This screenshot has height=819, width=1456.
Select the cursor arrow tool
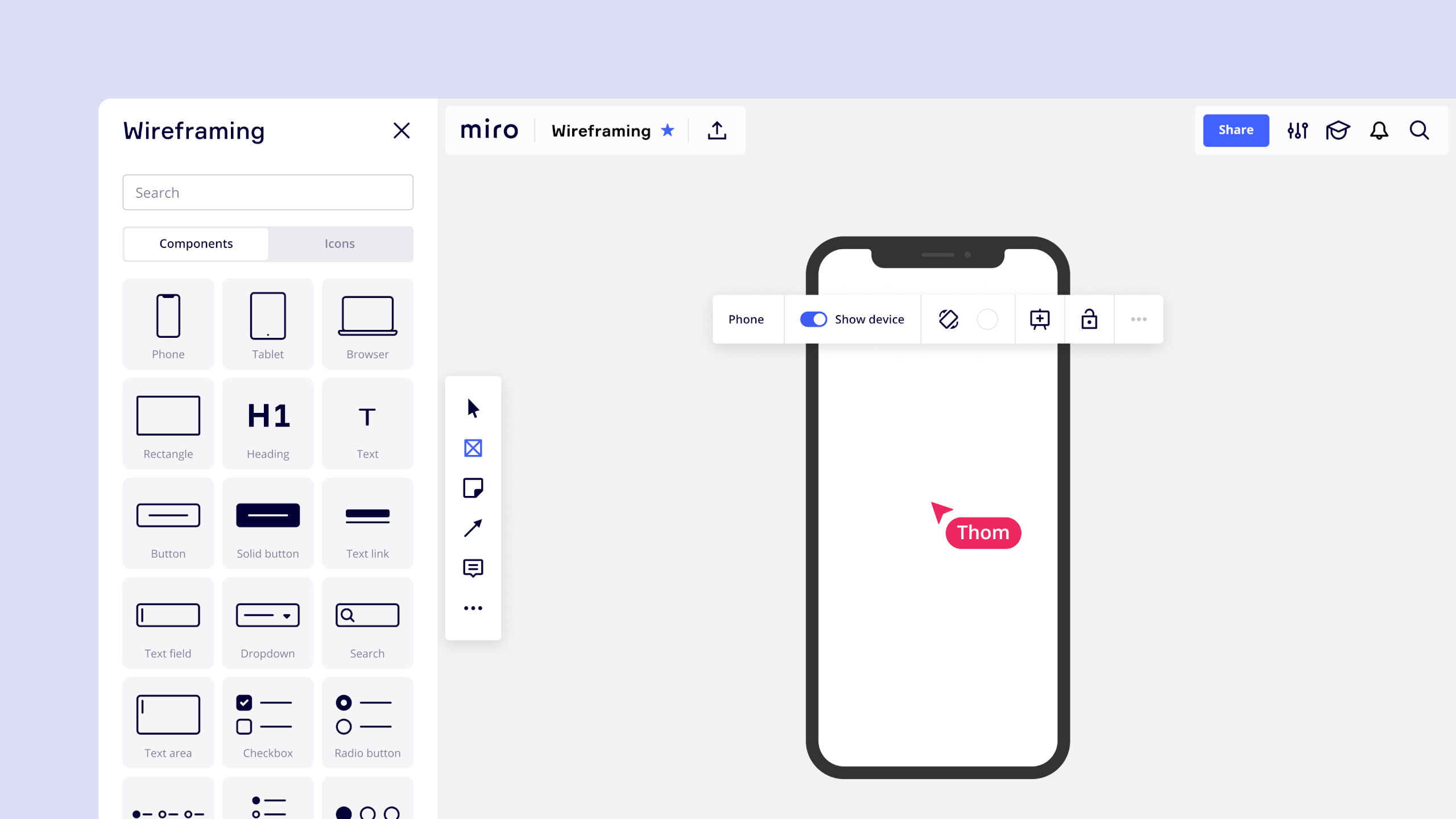pos(473,408)
